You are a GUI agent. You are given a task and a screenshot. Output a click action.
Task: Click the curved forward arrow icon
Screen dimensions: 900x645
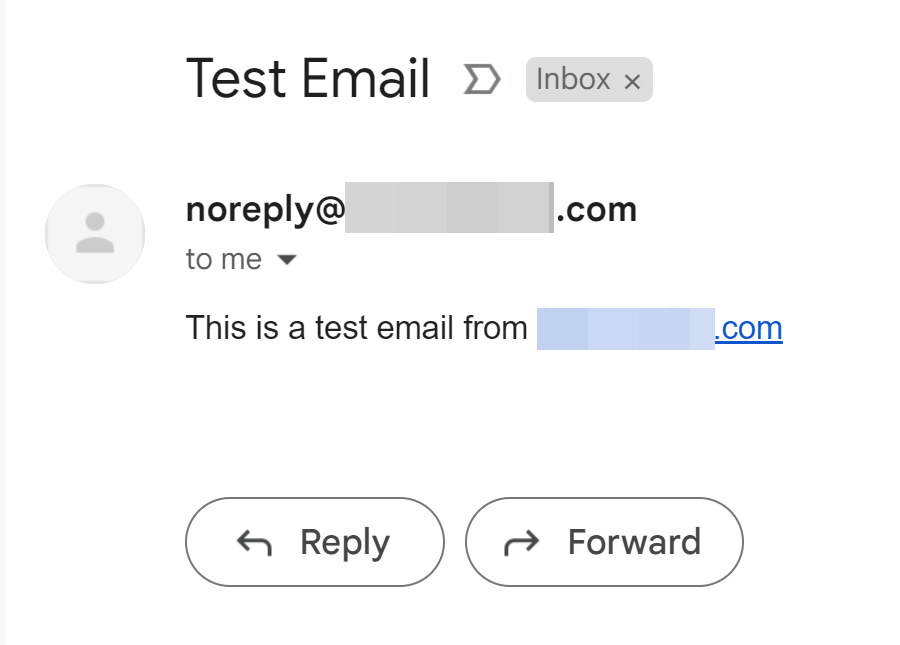point(521,543)
